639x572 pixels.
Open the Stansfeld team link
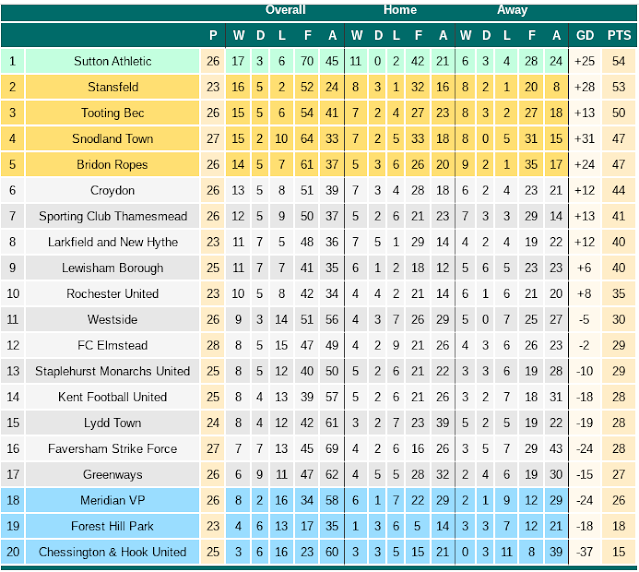pos(113,87)
